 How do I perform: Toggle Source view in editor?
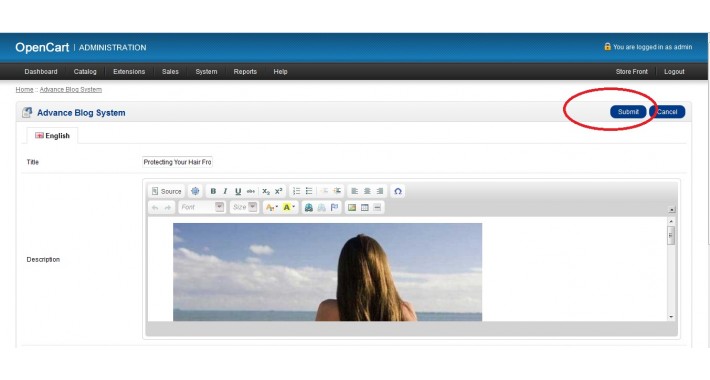[x=166, y=191]
